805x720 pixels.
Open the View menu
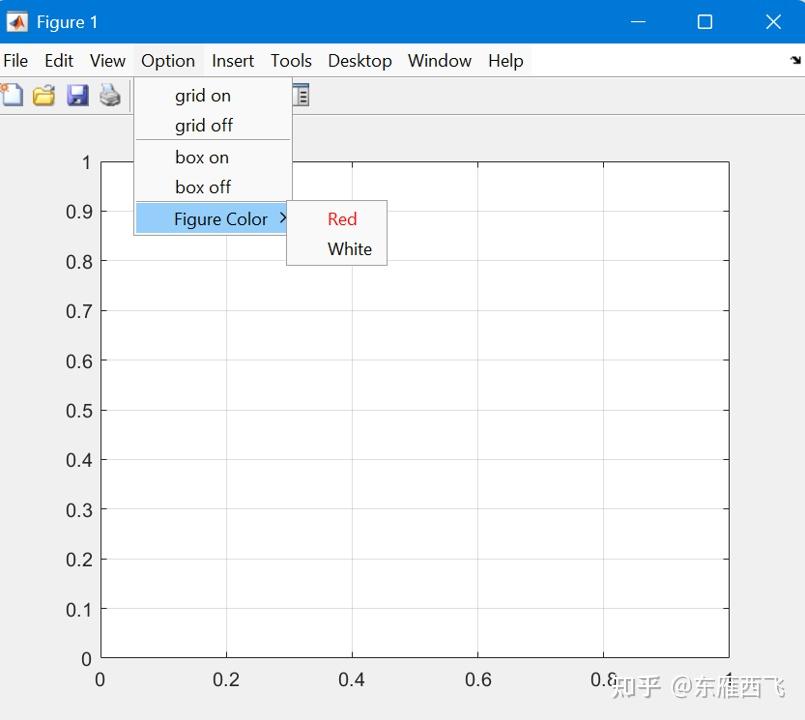click(107, 61)
